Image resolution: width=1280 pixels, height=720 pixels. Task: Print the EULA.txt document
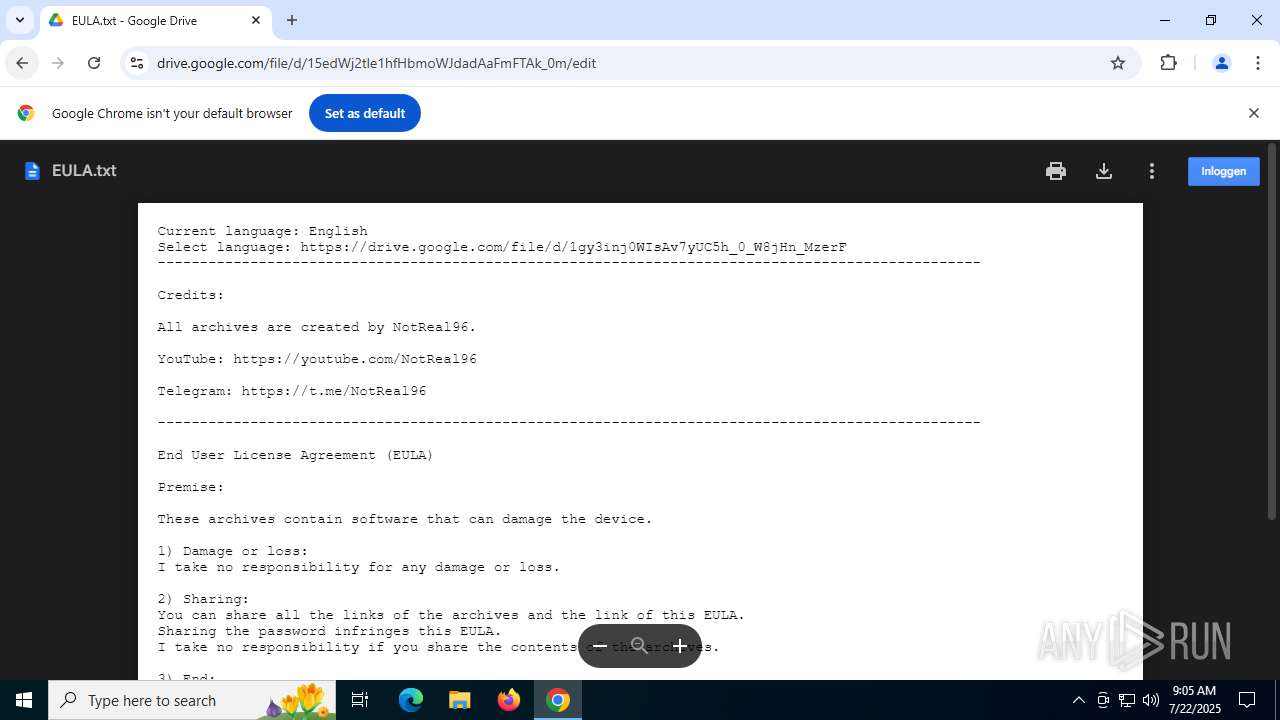point(1056,171)
